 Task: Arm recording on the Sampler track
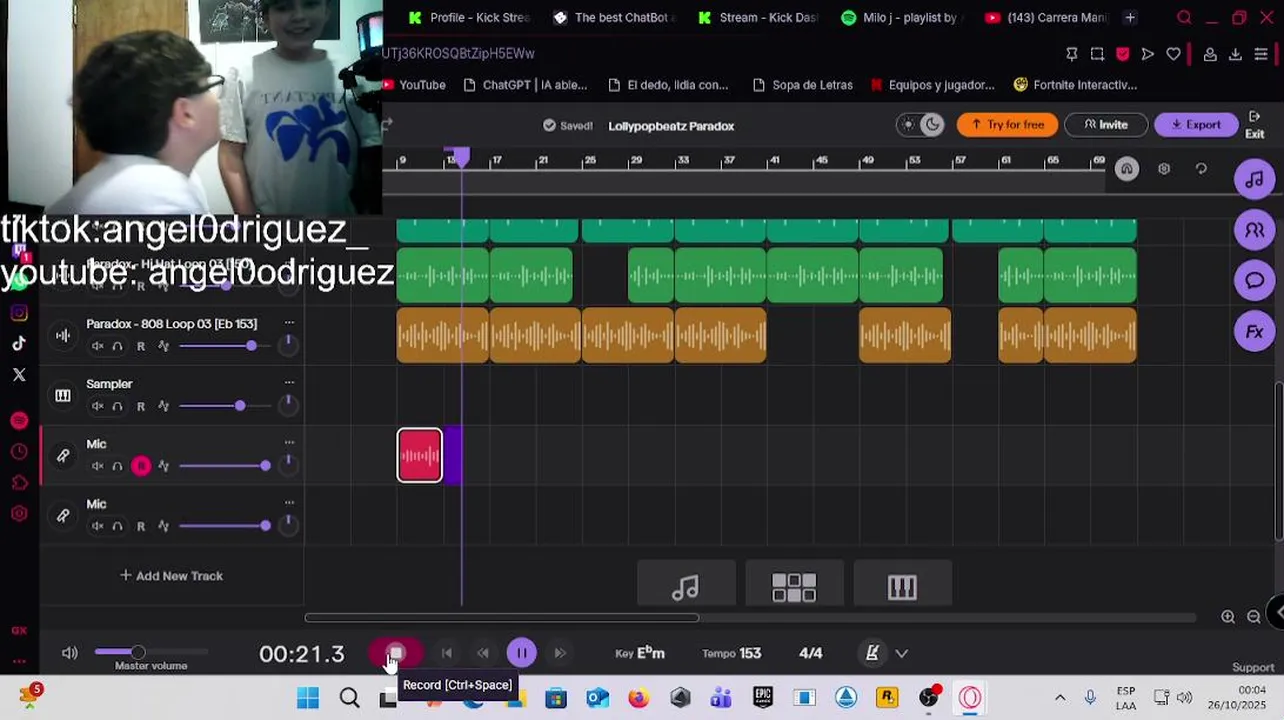pyautogui.click(x=141, y=406)
